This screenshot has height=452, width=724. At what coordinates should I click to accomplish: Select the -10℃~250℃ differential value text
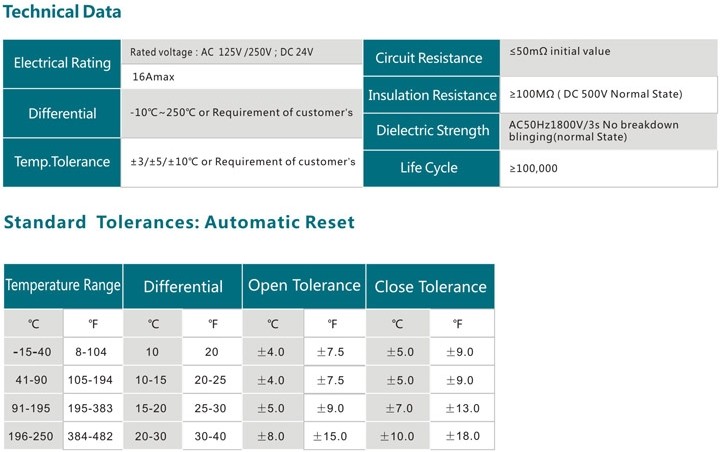click(241, 113)
